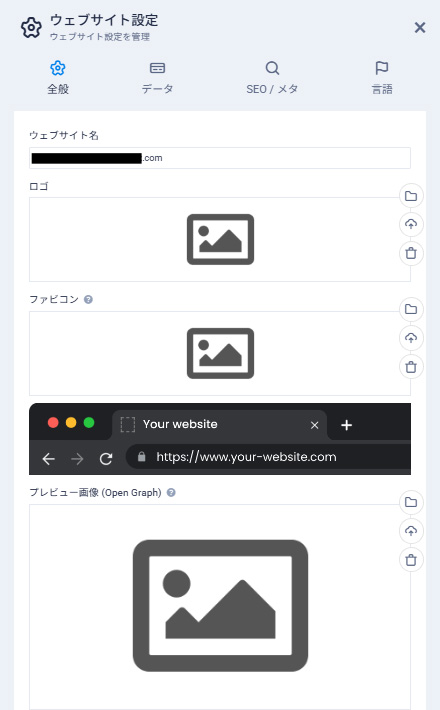The height and width of the screenshot is (710, 440).
Task: Click the ウェブサイト設定 title text
Action: click(x=104, y=20)
